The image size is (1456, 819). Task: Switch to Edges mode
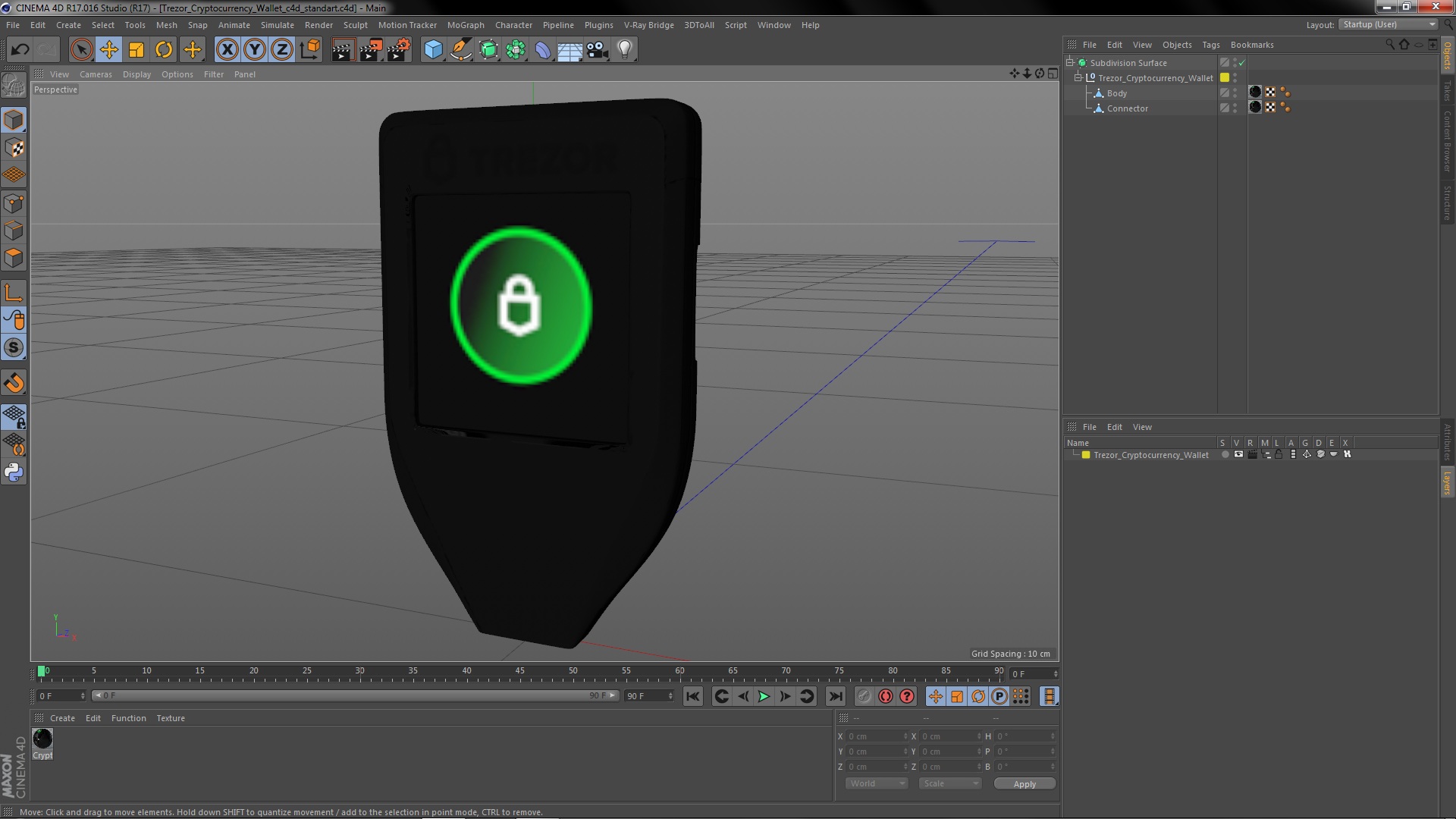14,231
